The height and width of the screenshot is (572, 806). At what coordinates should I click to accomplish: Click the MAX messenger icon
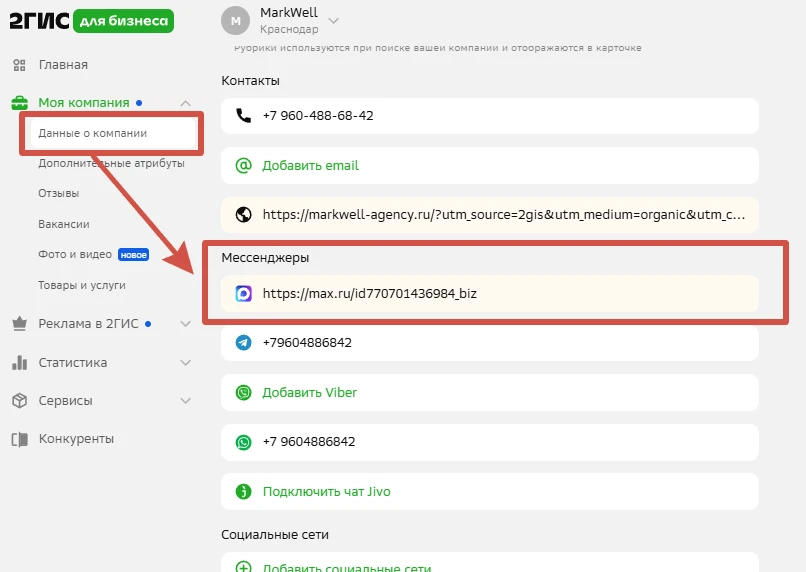[243, 293]
